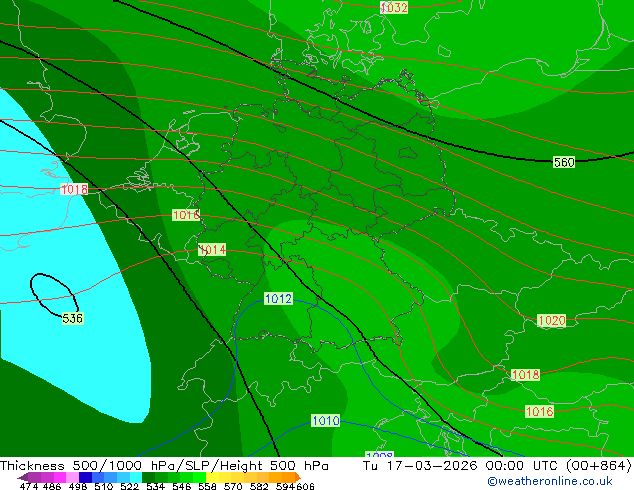Click the 486 legend value
Screen dimensions: 634x490
pyautogui.click(x=52, y=486)
